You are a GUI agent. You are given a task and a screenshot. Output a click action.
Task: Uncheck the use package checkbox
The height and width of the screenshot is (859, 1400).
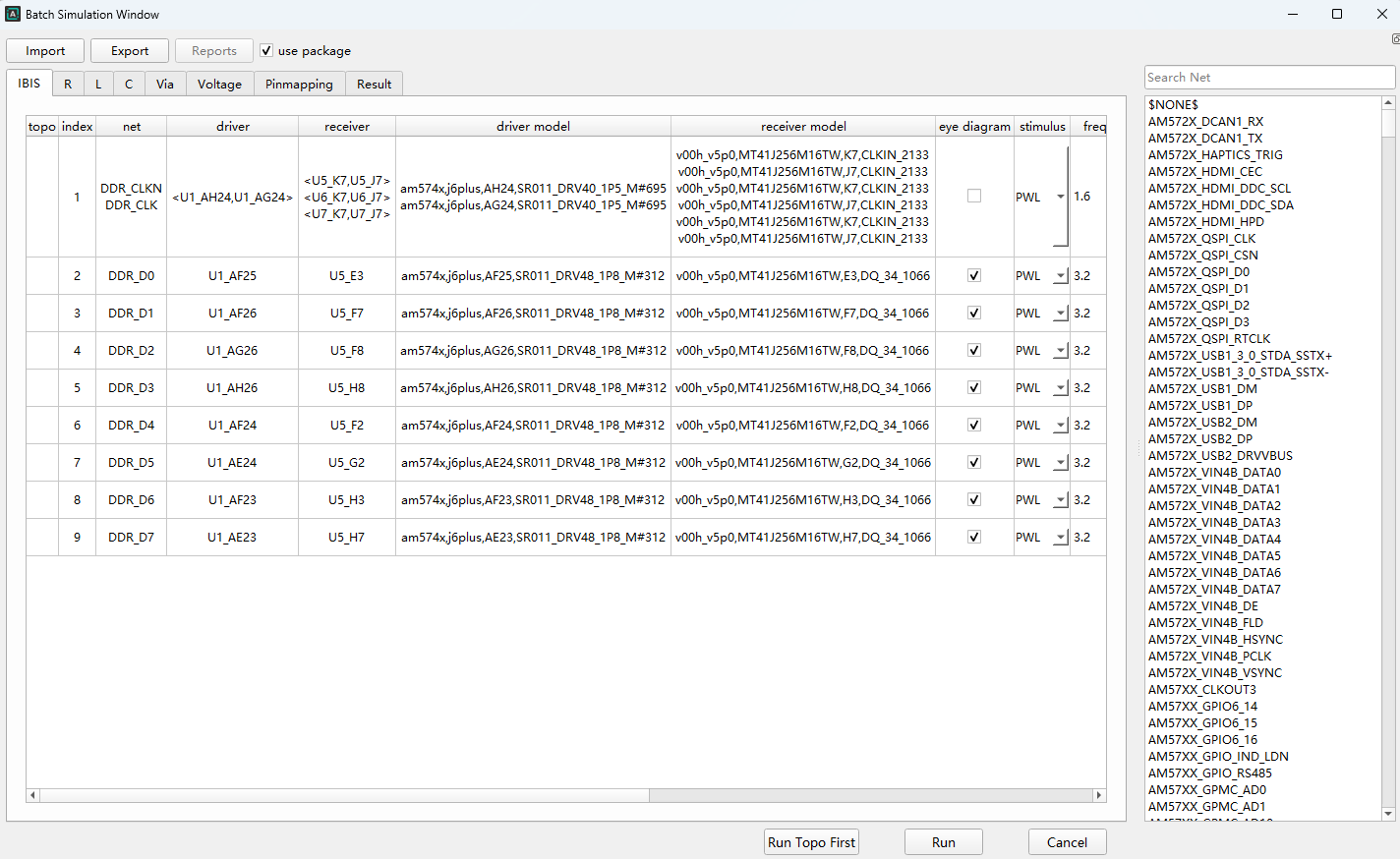point(266,50)
